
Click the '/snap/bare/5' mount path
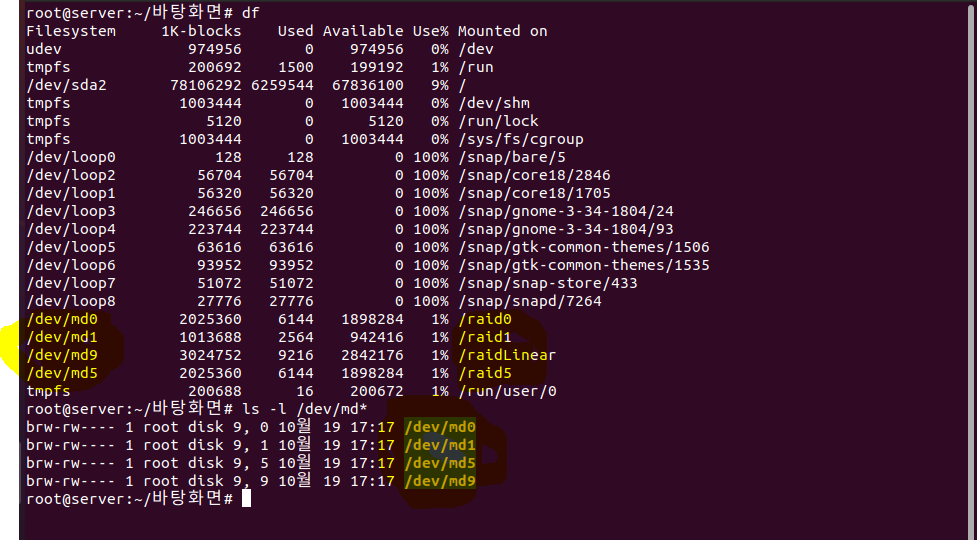(512, 157)
